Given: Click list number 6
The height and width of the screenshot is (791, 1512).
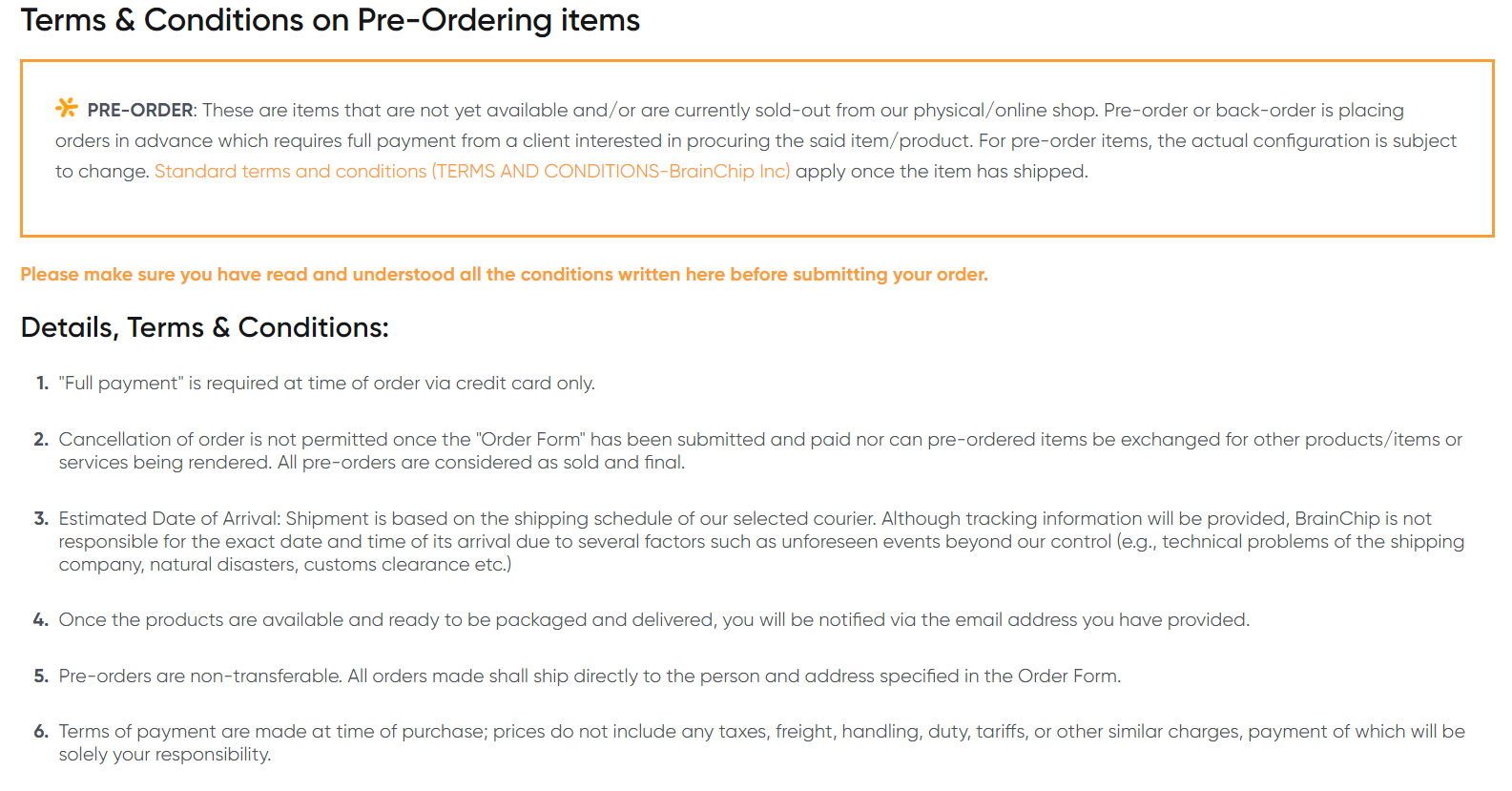Looking at the screenshot, I should pos(41,732).
